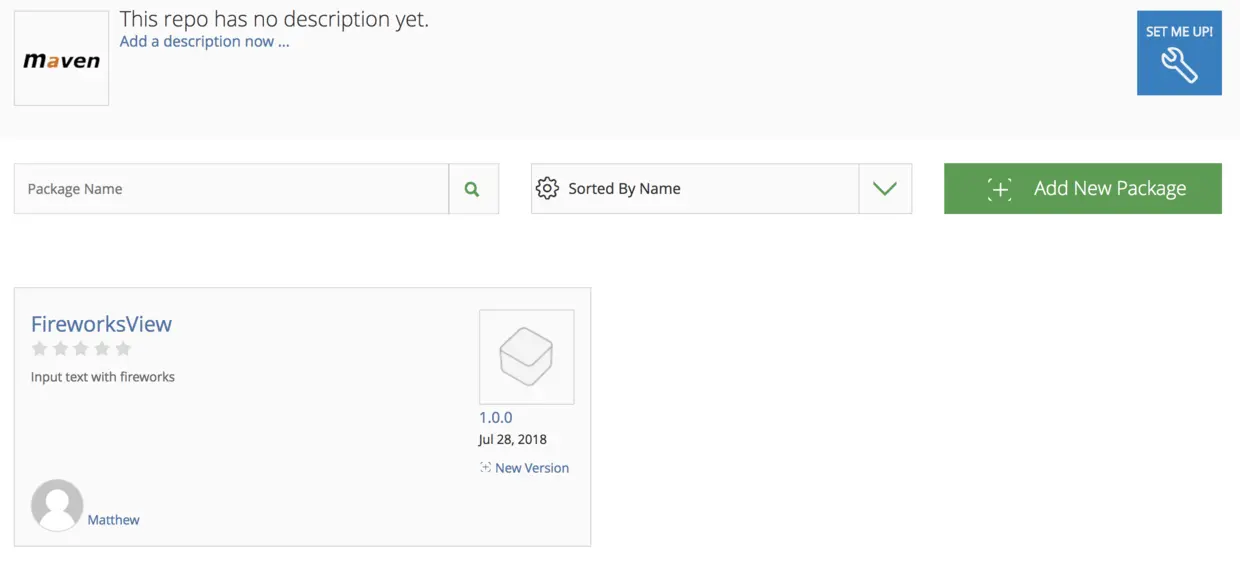Click the small plus icon beside New Version

pyautogui.click(x=485, y=468)
